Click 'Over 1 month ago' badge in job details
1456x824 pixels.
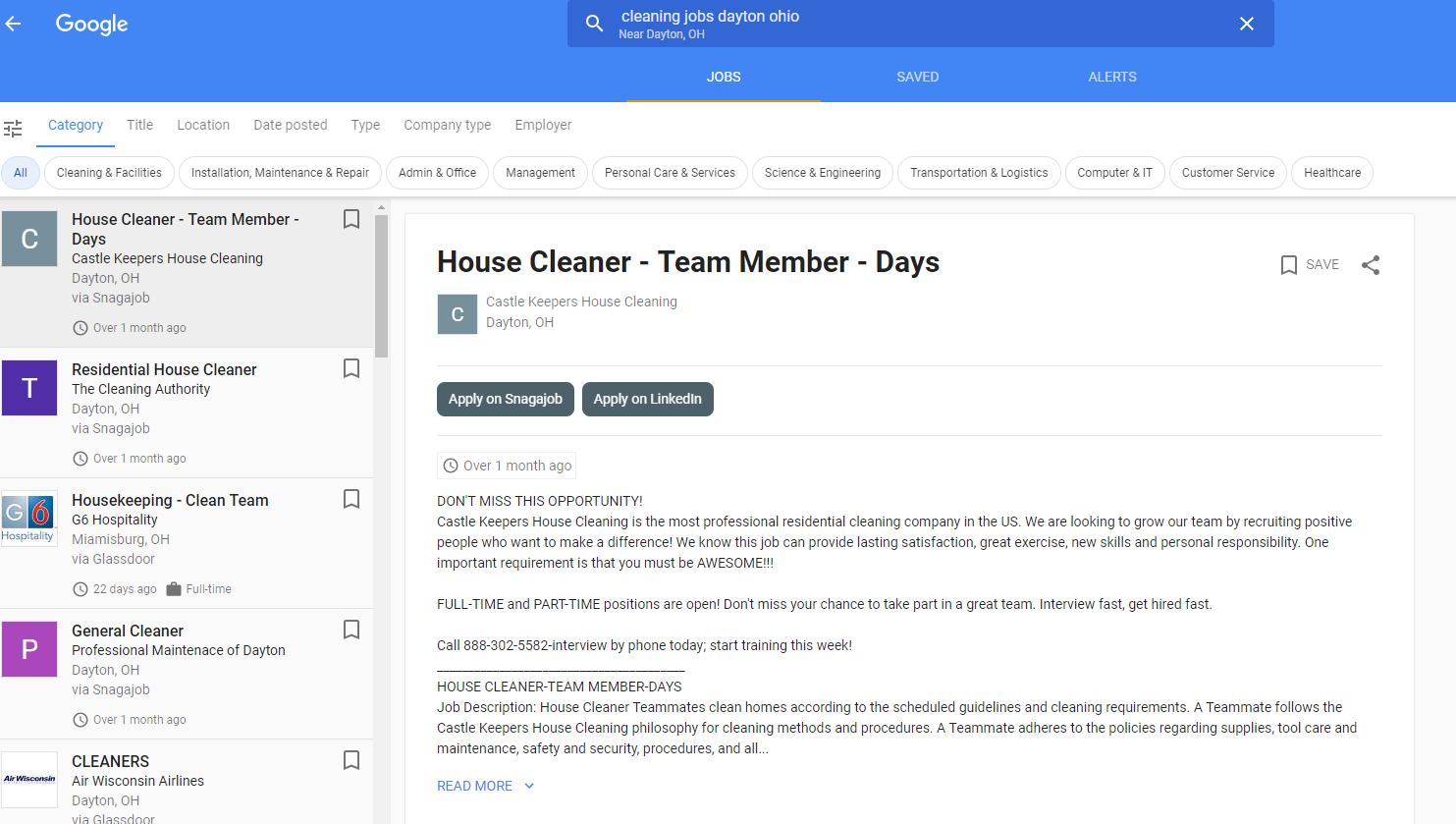[507, 466]
